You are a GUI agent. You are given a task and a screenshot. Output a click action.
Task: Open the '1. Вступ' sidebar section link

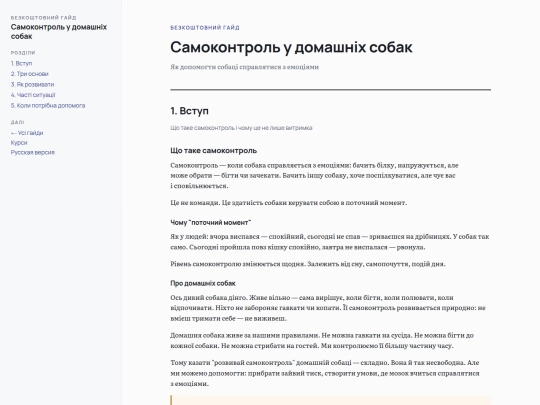point(21,63)
